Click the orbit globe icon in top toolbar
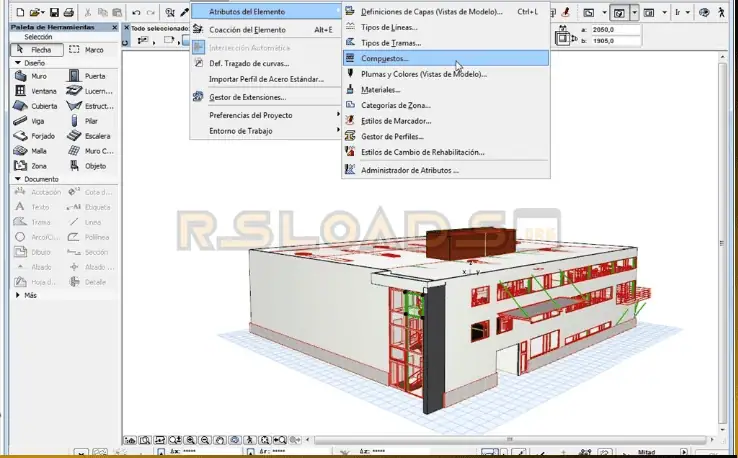Viewport: 738px width, 458px height. (704, 12)
